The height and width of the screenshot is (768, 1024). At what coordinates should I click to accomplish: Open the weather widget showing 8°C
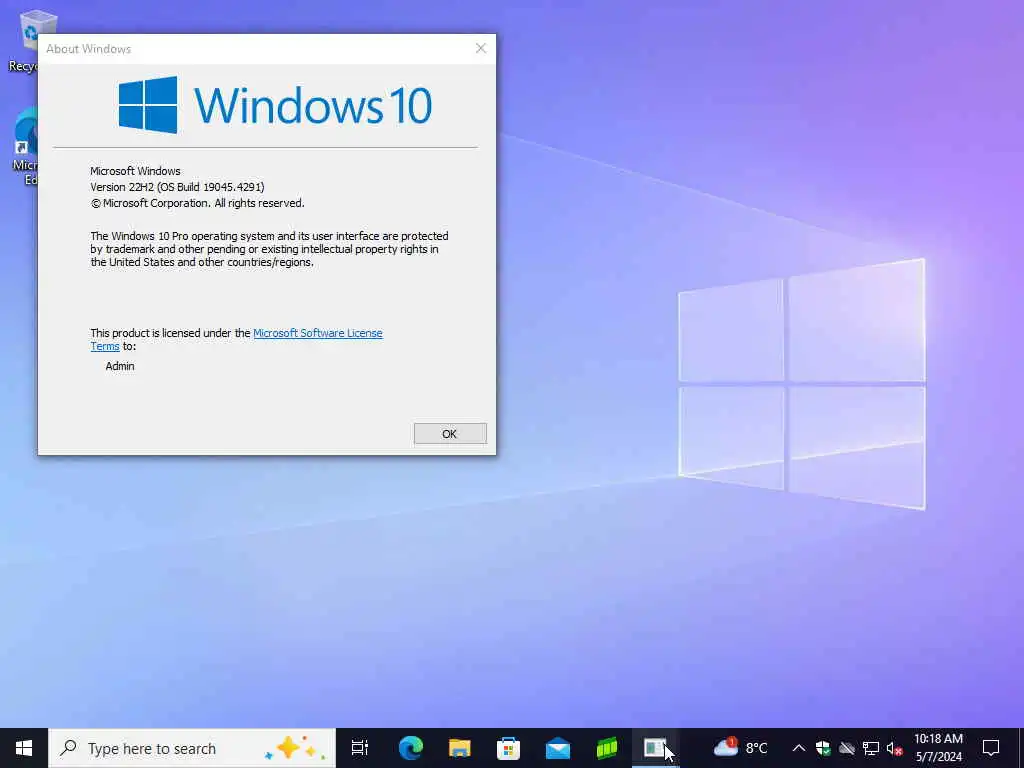(x=740, y=748)
